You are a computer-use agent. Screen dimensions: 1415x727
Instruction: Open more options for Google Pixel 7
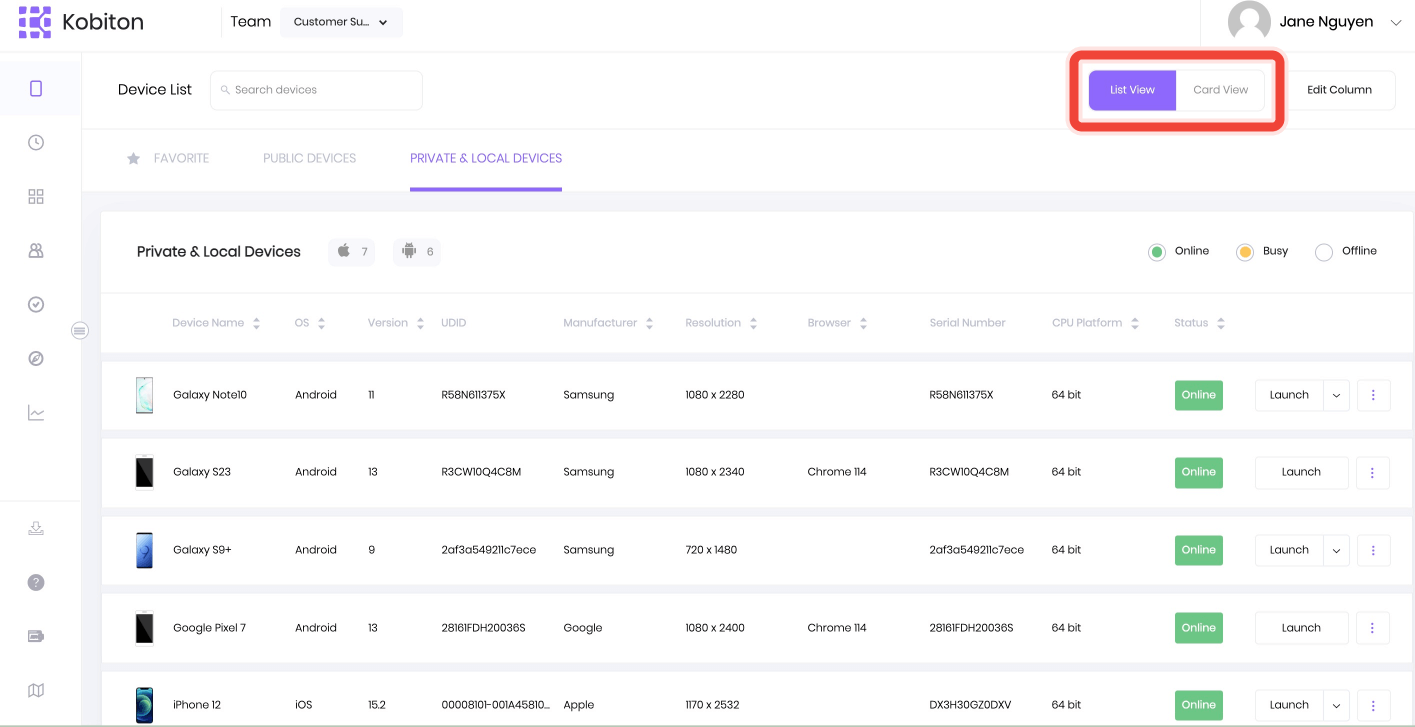pos(1373,628)
